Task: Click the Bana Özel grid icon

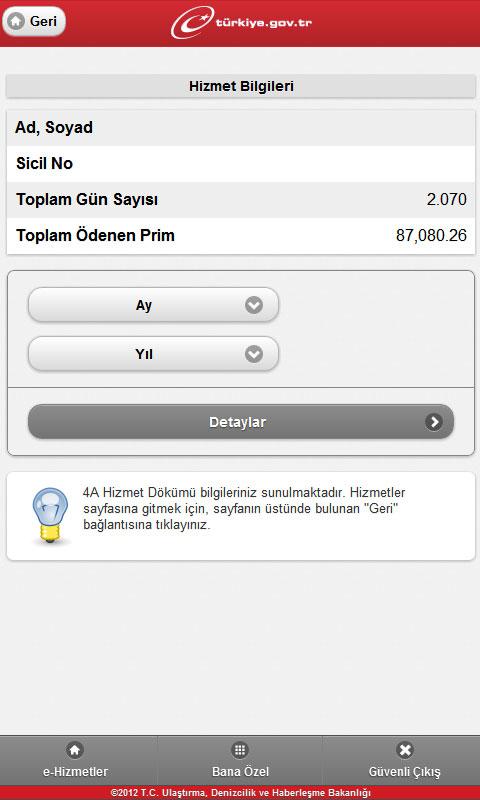Action: pyautogui.click(x=240, y=750)
